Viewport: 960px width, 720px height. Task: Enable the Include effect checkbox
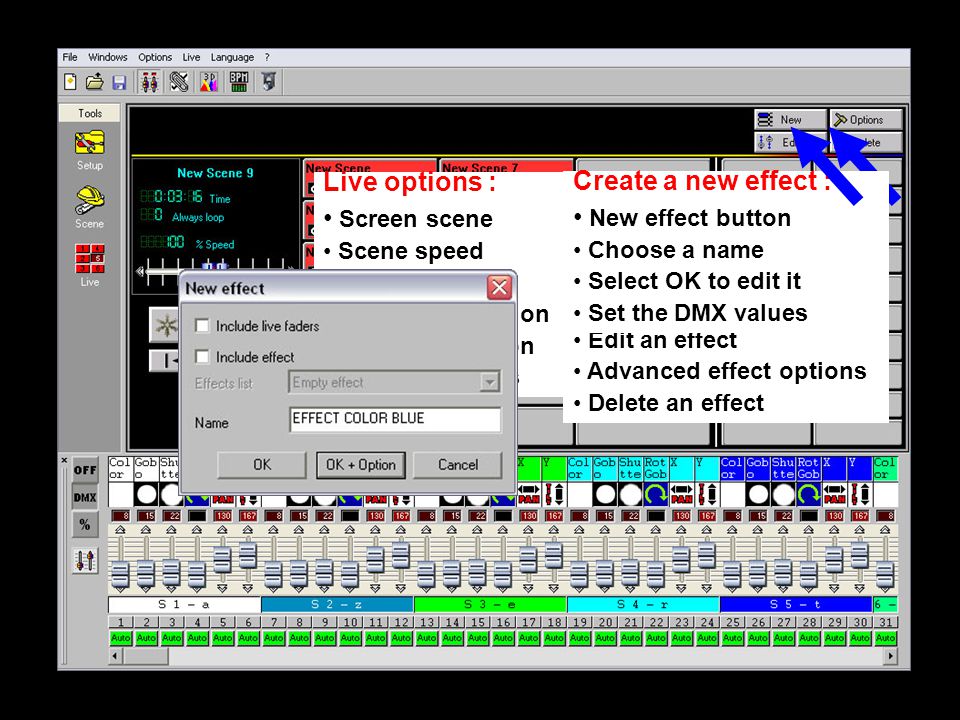coord(202,356)
